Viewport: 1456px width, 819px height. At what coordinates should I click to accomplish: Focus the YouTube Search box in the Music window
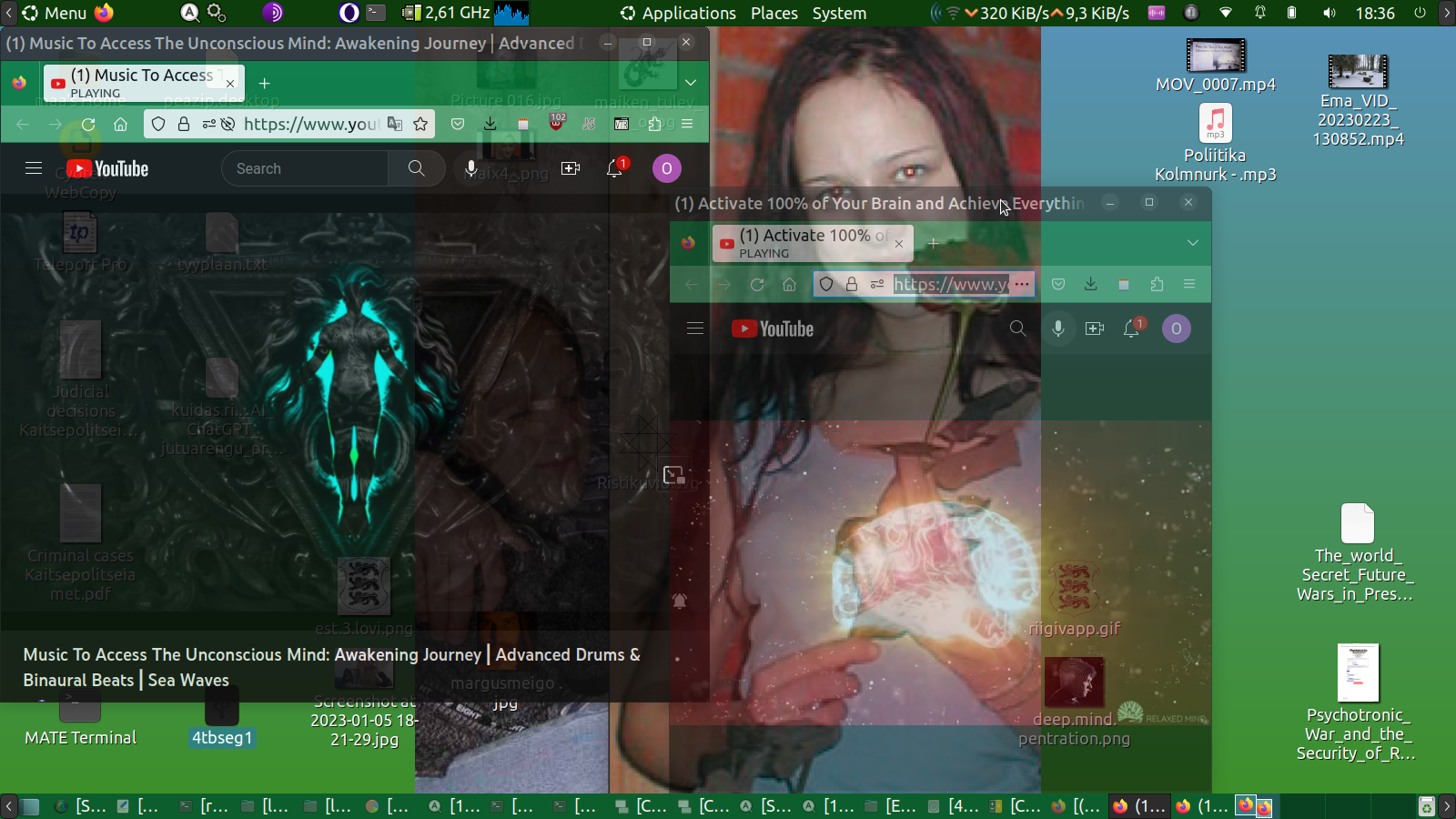point(305,168)
